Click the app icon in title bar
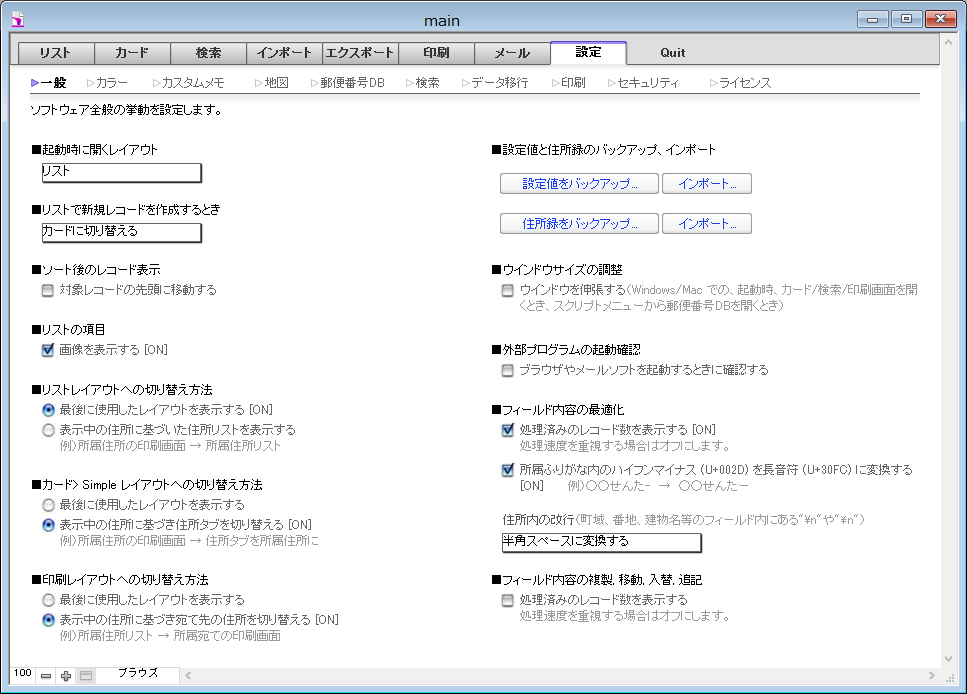The width and height of the screenshot is (967, 694). pos(17,19)
